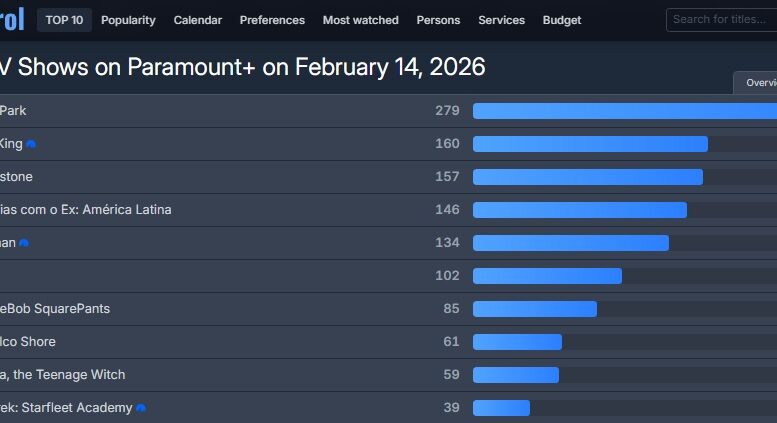Click the blue badge icon in the 134-point row
777x423 pixels.
(24, 243)
